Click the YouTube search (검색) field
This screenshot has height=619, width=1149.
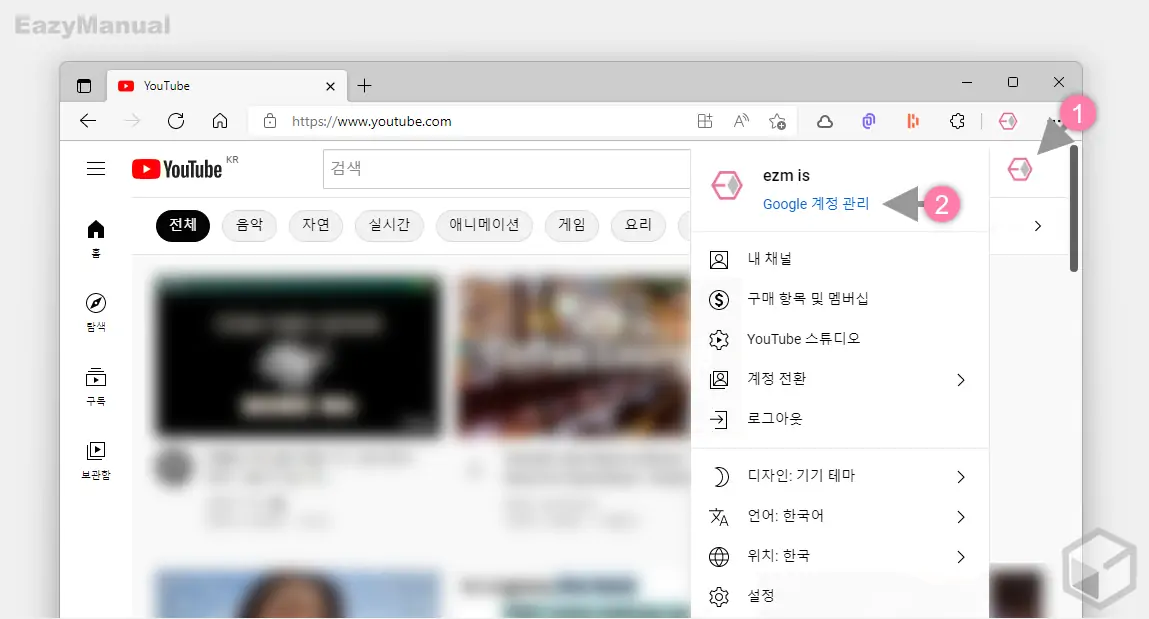(x=506, y=169)
